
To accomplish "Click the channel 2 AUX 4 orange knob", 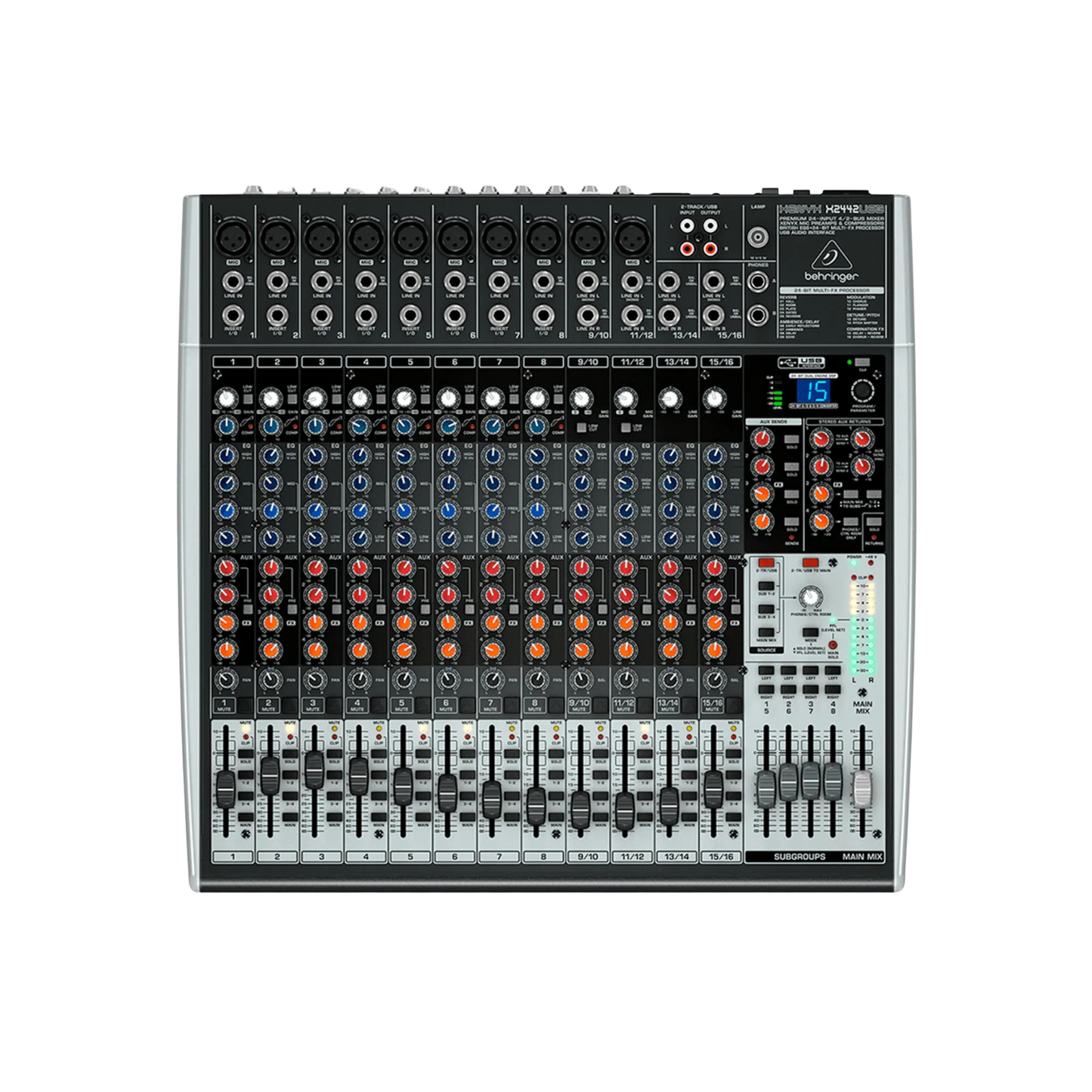I will (x=271, y=650).
